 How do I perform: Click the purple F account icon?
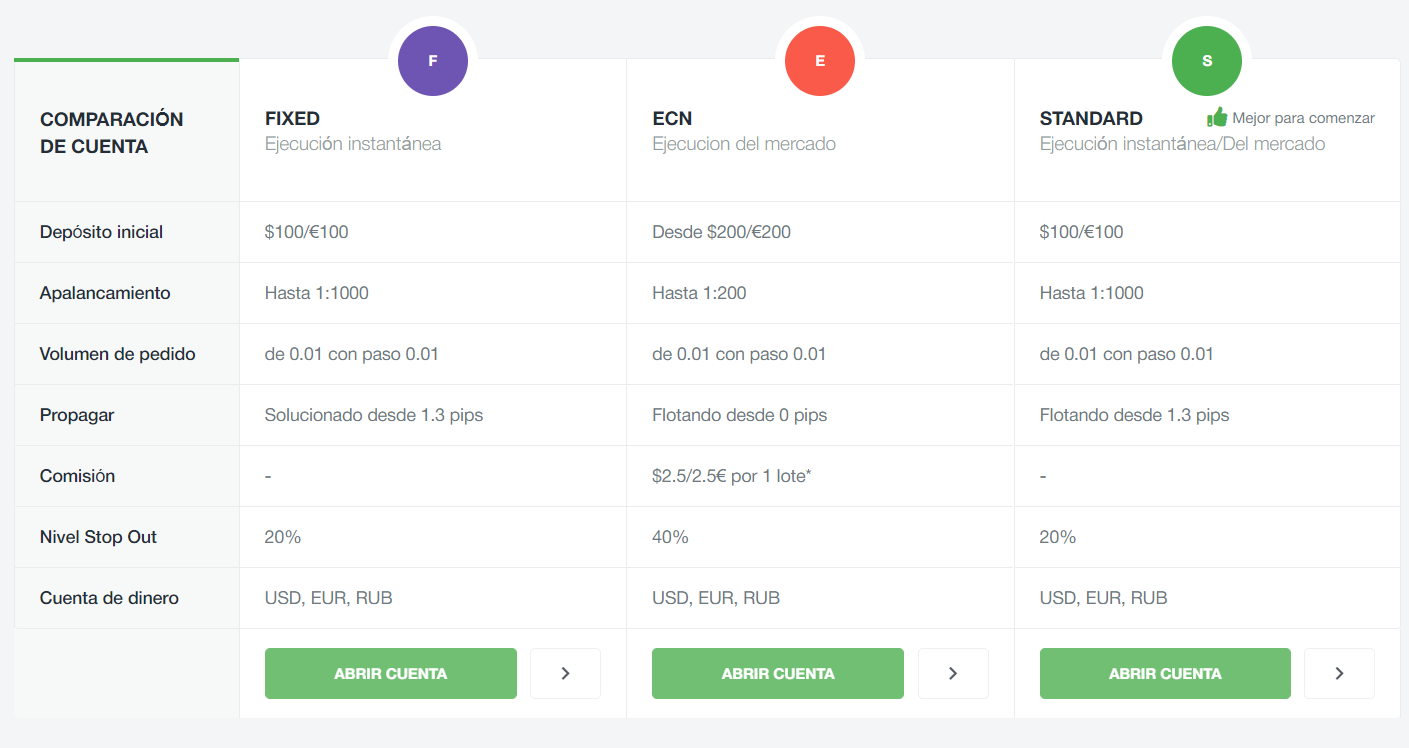click(432, 61)
